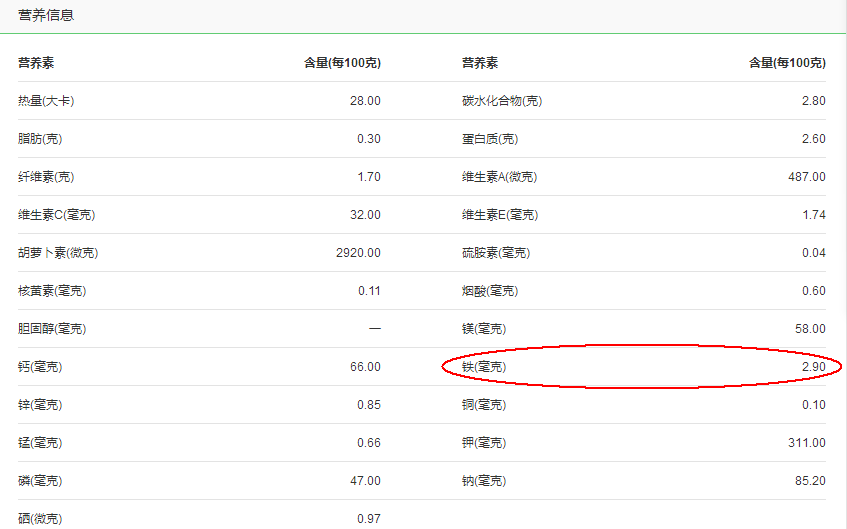
Task: Select the 钠(毫克) label
Action: 484,480
